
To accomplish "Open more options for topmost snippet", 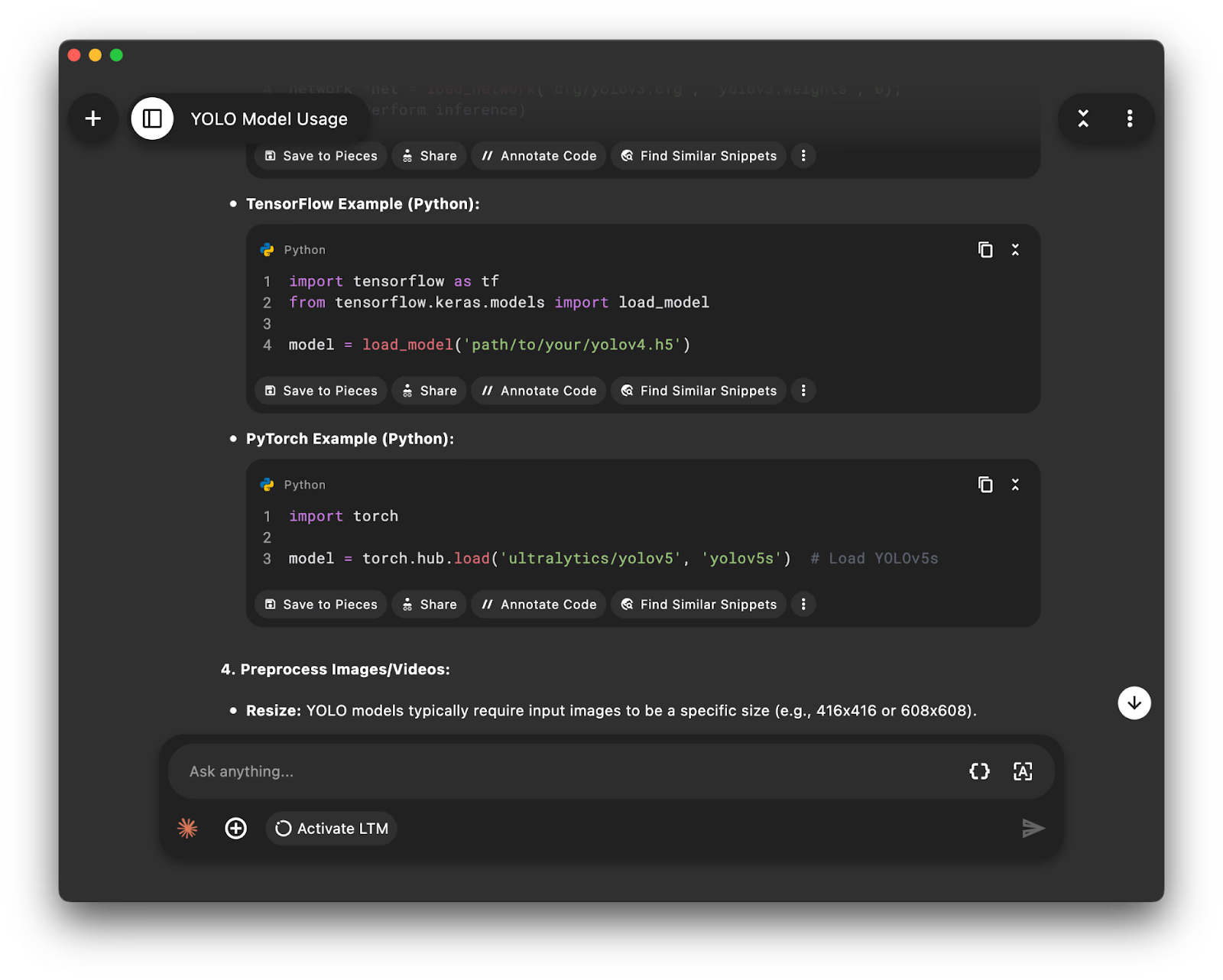I will point(803,156).
